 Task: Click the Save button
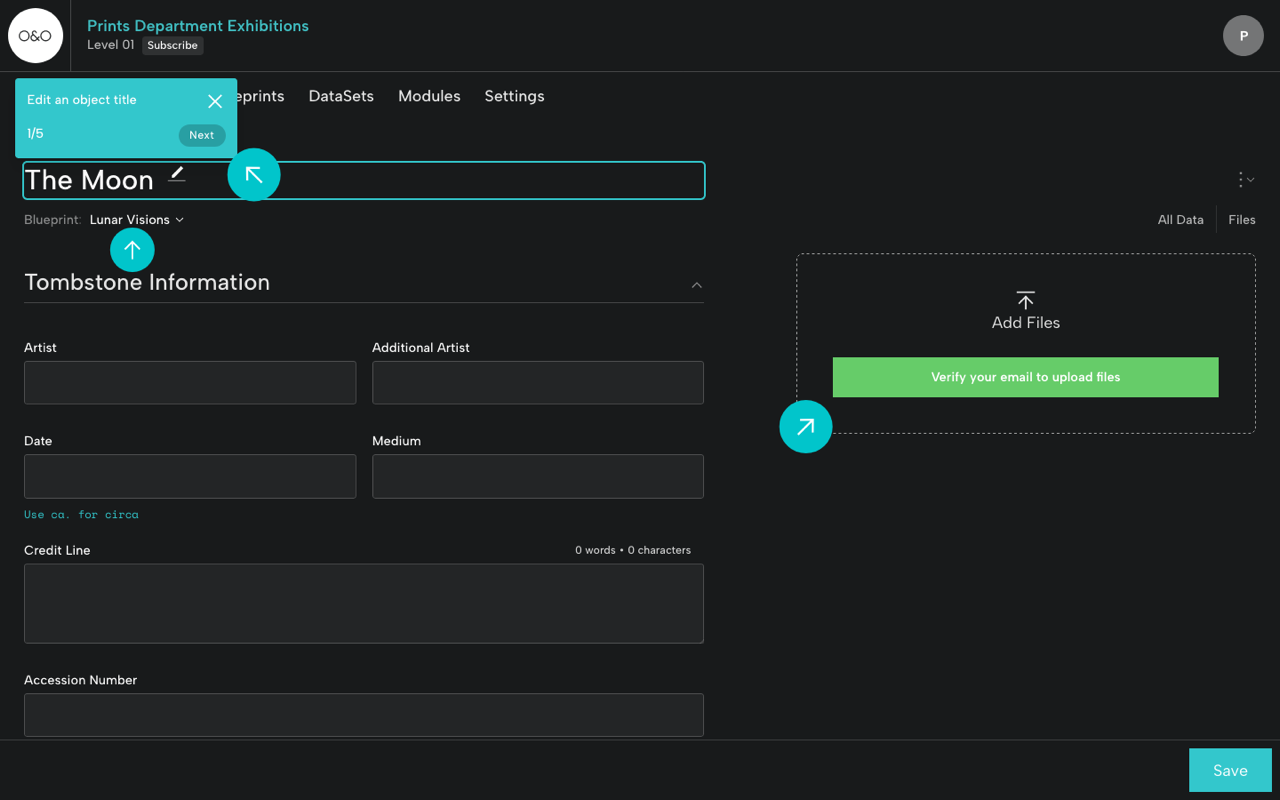coord(1229,770)
